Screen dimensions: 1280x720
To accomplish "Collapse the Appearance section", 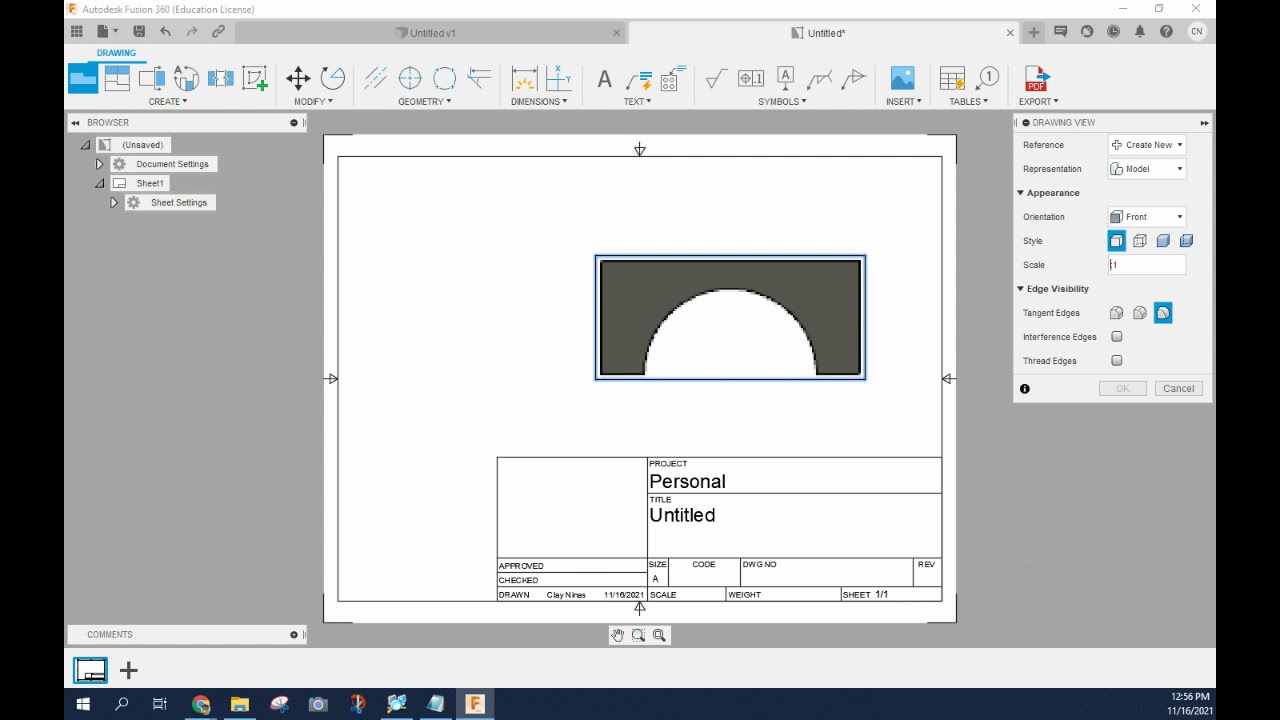I will (1021, 193).
